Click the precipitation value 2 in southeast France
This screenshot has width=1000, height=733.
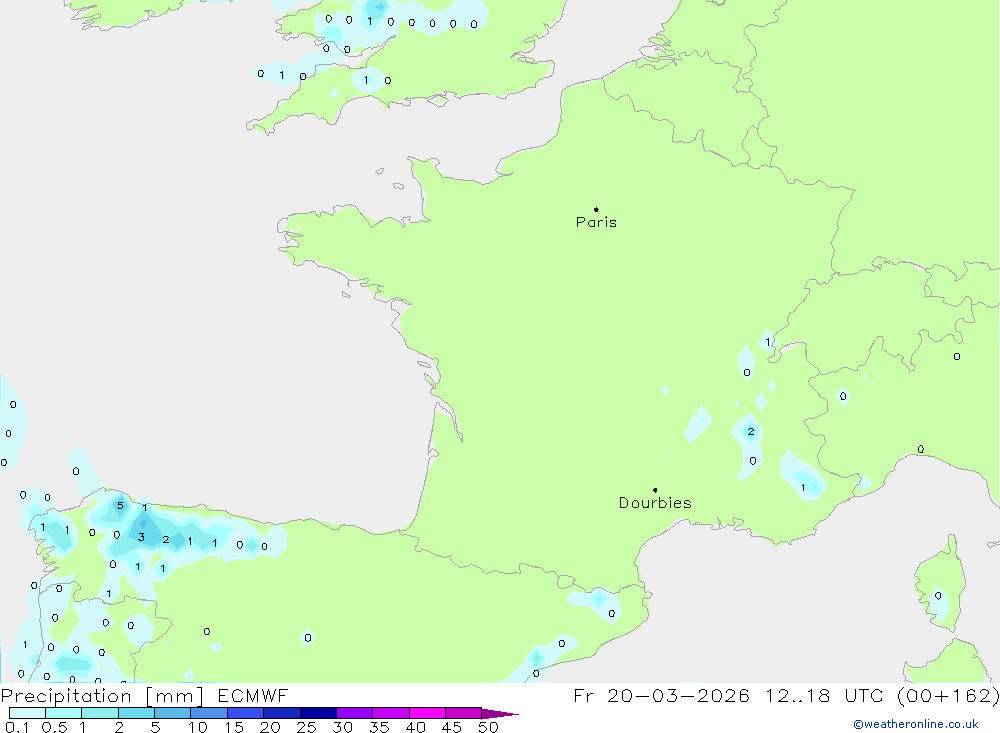click(x=751, y=432)
